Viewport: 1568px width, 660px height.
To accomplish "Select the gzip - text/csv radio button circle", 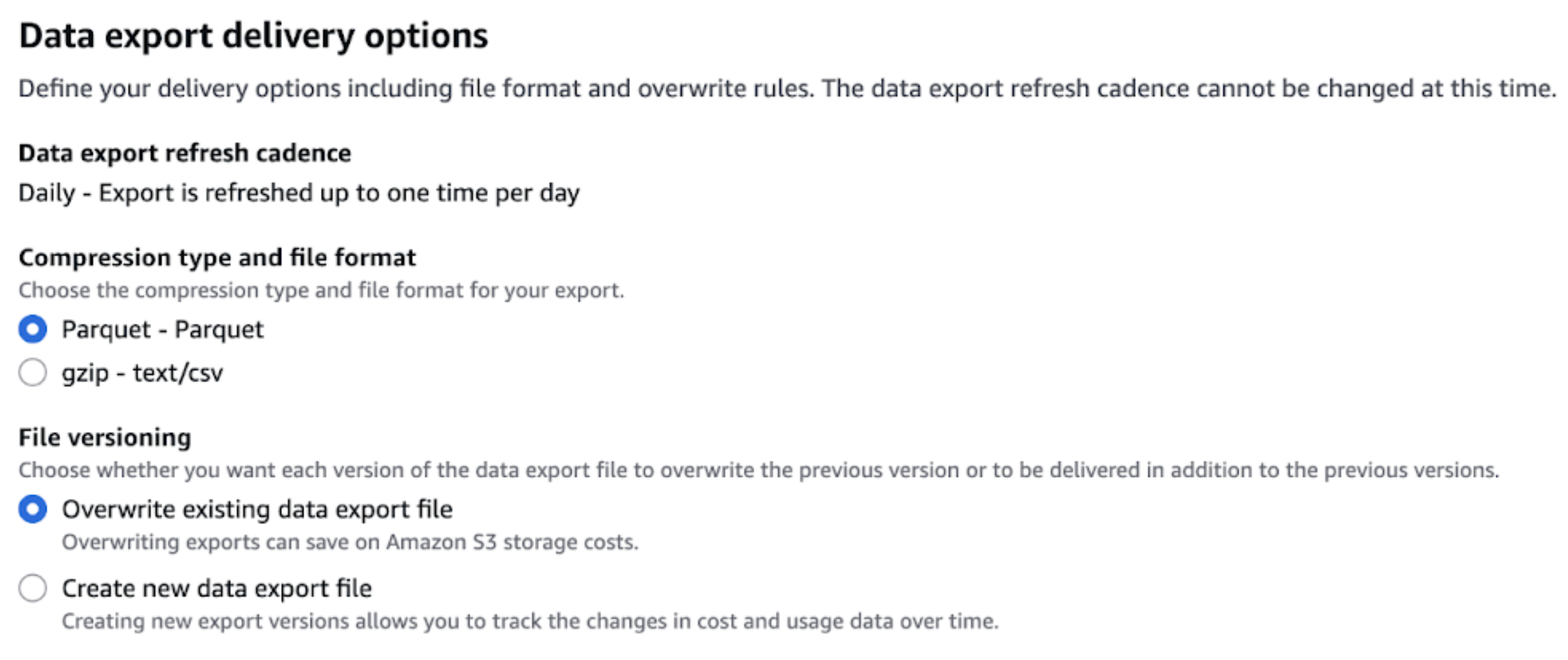I will (x=33, y=373).
